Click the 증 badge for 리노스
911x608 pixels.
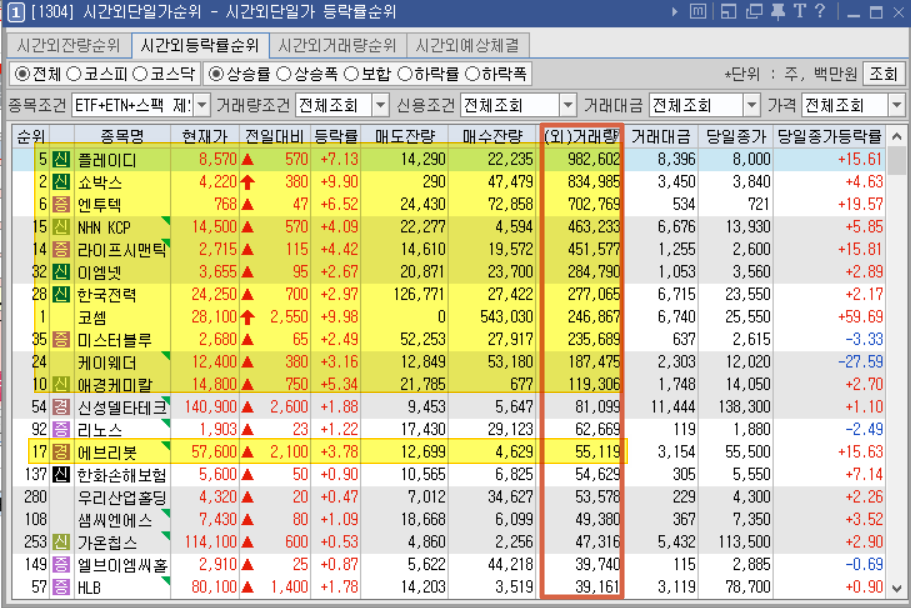pyautogui.click(x=61, y=430)
